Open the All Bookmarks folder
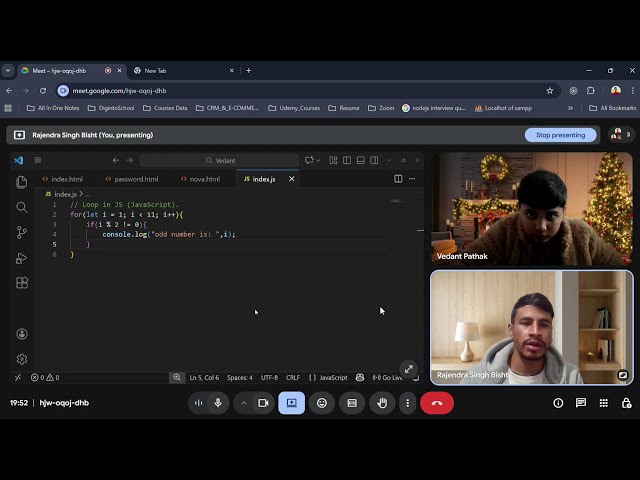 click(x=612, y=108)
